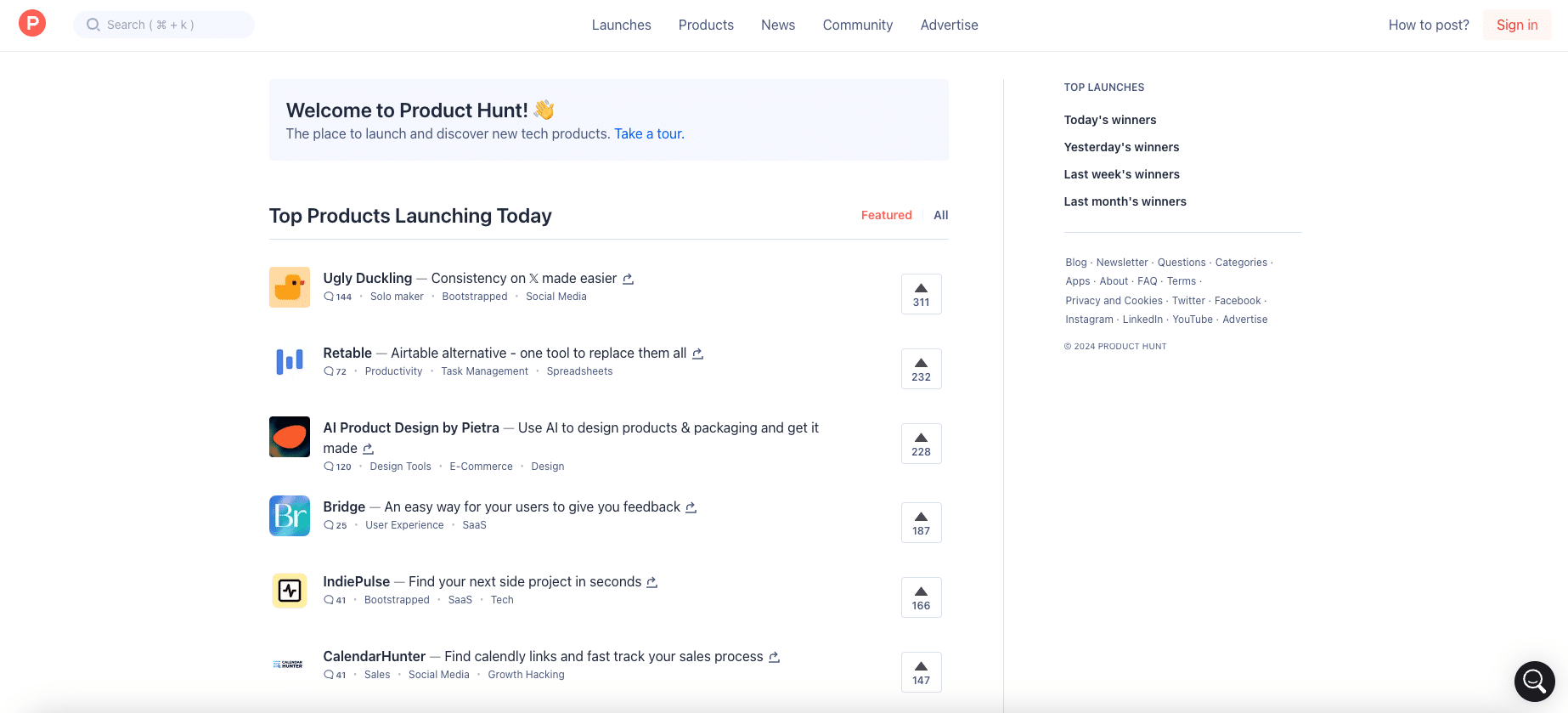Select the Growth Hacking tag
Screen dimensions: 1568x713
[x=526, y=675]
